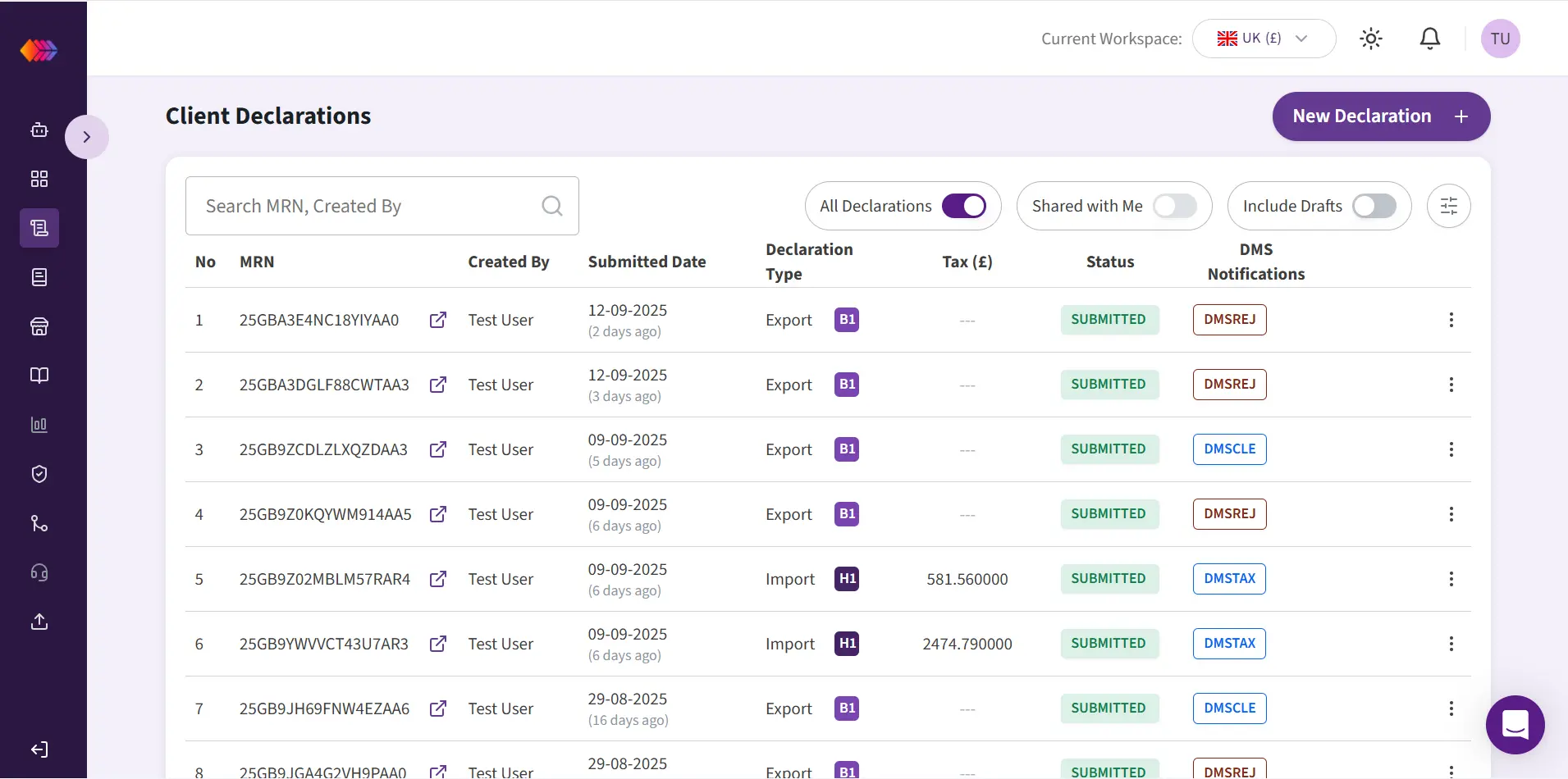1568x779 pixels.
Task: Click the New Declaration button
Action: tap(1381, 116)
